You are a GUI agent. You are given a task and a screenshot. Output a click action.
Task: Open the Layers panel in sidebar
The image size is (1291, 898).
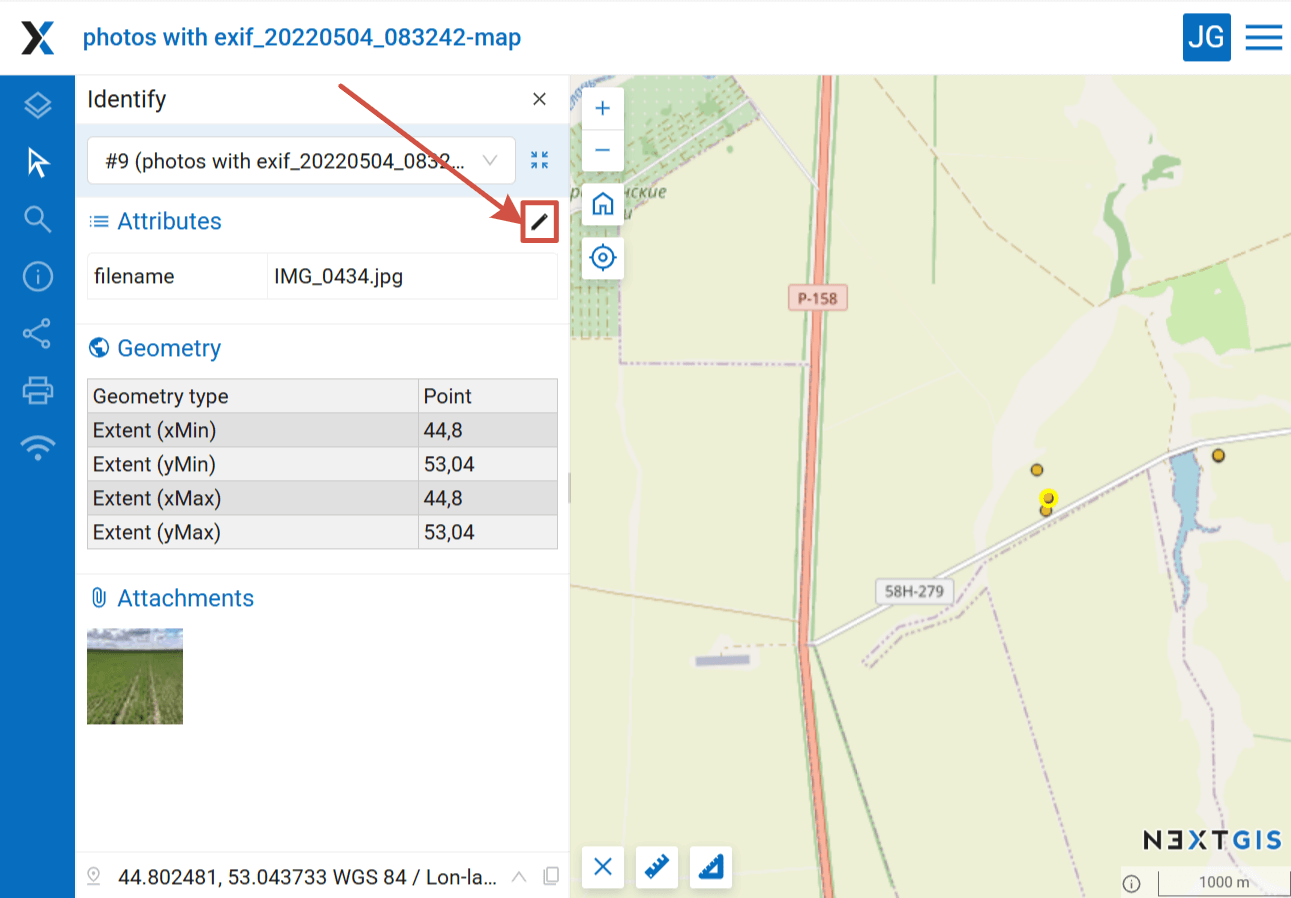tap(37, 105)
